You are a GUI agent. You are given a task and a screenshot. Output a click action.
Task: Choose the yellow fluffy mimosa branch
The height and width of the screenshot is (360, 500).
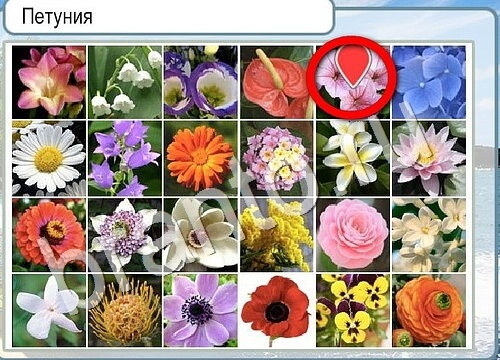[277, 235]
